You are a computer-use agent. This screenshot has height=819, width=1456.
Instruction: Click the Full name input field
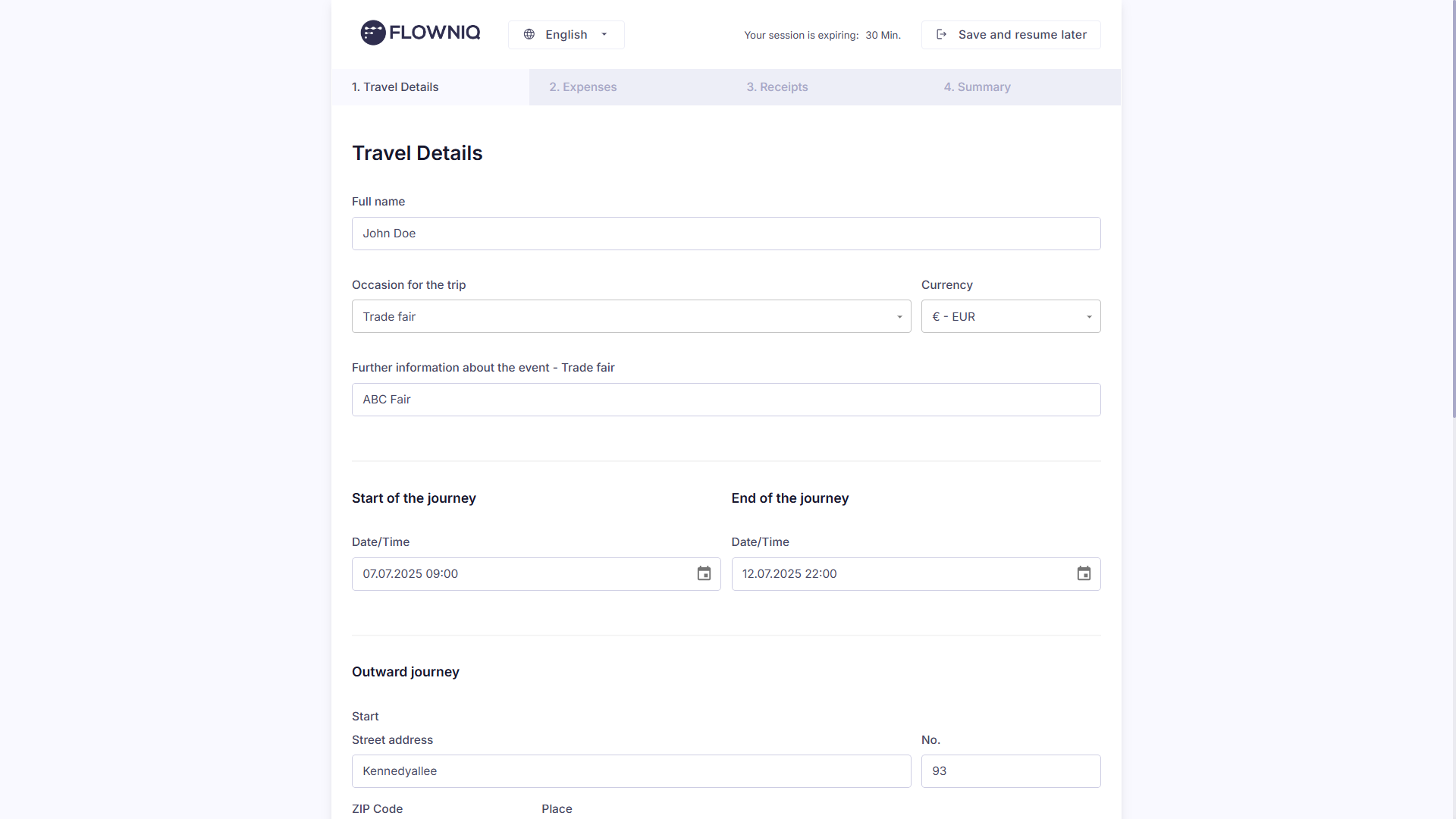point(726,234)
